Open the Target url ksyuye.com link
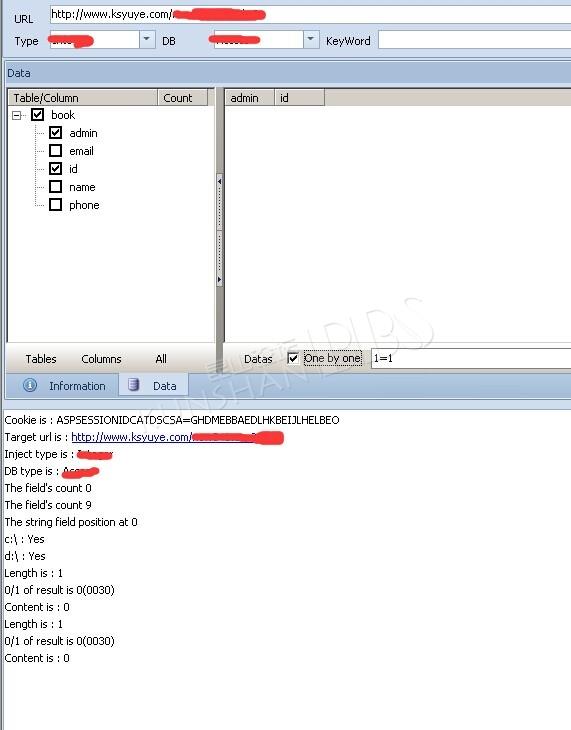 click(x=177, y=437)
